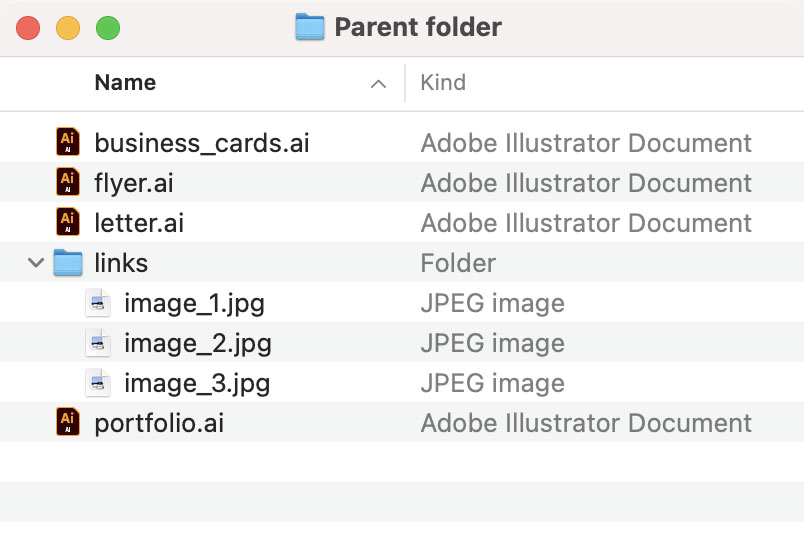
Task: Select the business_cards.ai file name
Action: [x=202, y=143]
